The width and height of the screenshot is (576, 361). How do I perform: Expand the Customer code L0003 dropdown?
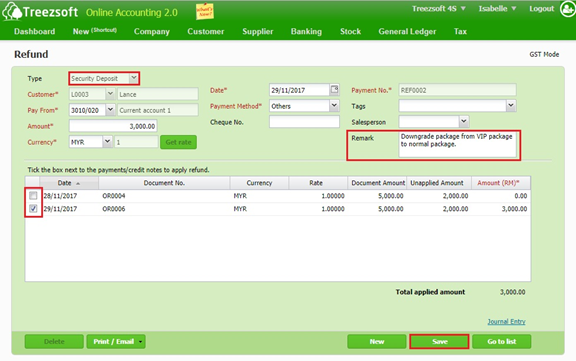pos(110,94)
